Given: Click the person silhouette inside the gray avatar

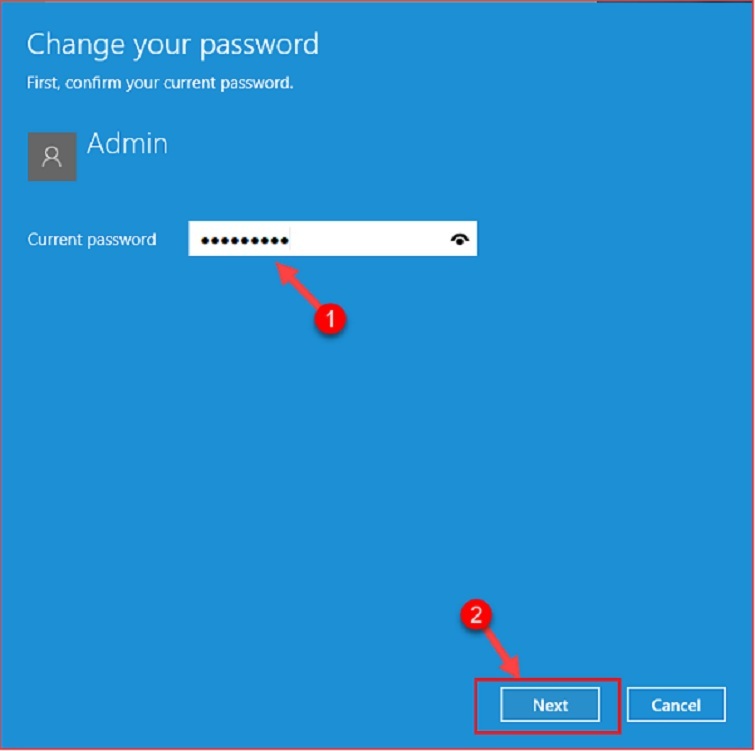Looking at the screenshot, I should click(x=52, y=157).
